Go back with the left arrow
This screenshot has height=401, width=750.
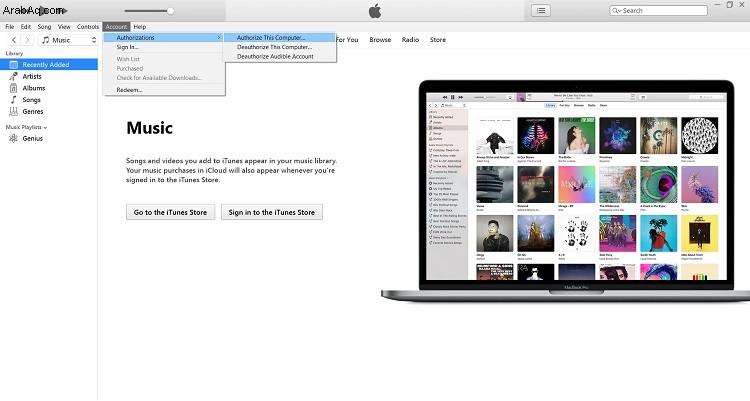tap(14, 40)
